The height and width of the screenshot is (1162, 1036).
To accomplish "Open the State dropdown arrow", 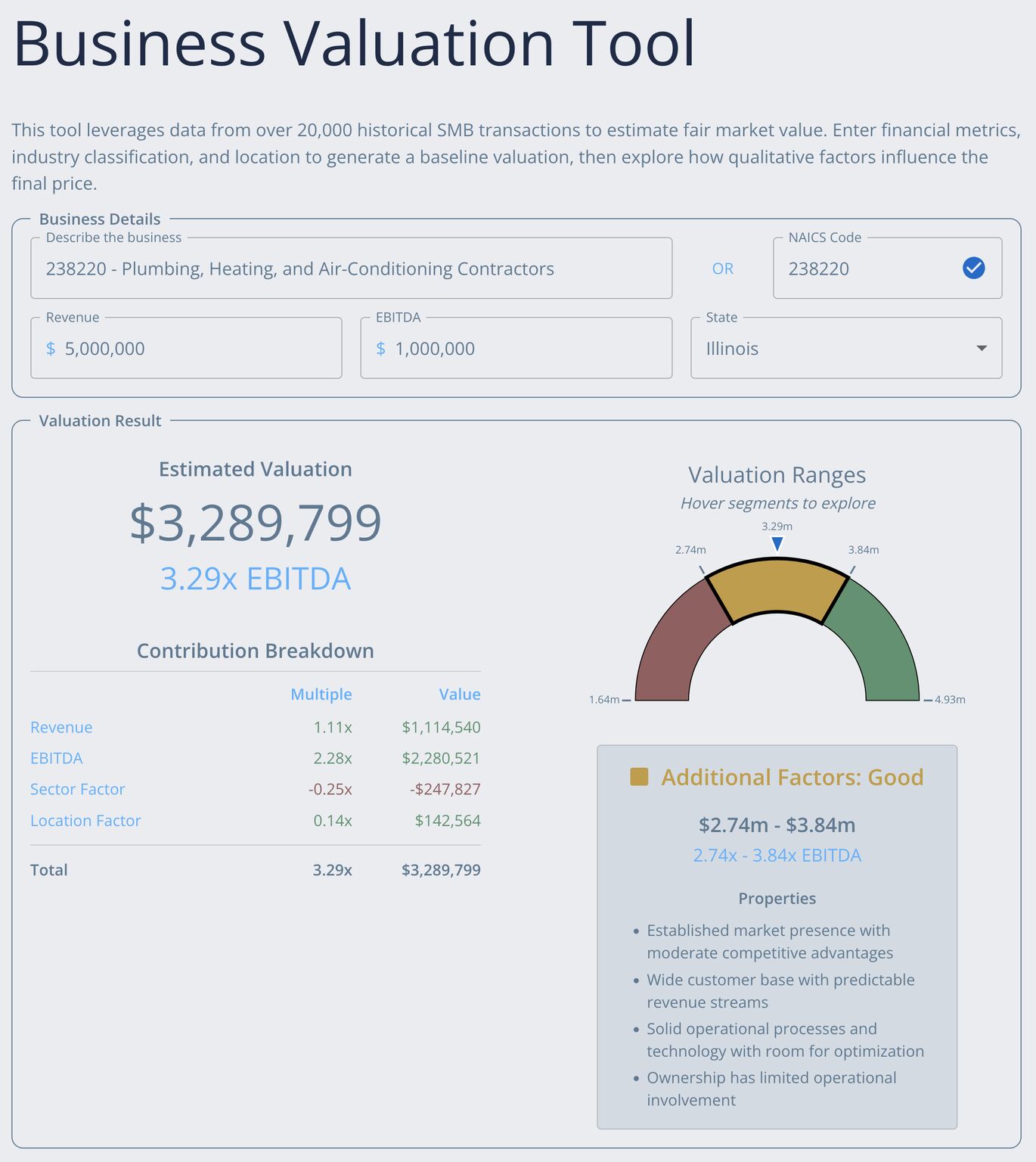I will pos(981,349).
